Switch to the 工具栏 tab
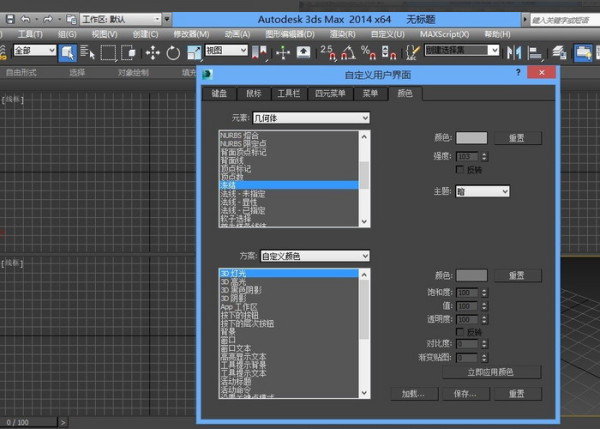Viewport: 600px width, 429px height. tap(289, 93)
